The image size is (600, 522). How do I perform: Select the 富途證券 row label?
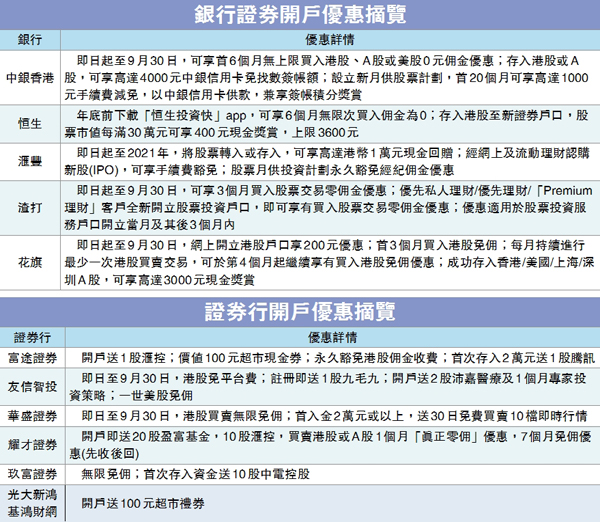coord(31,355)
